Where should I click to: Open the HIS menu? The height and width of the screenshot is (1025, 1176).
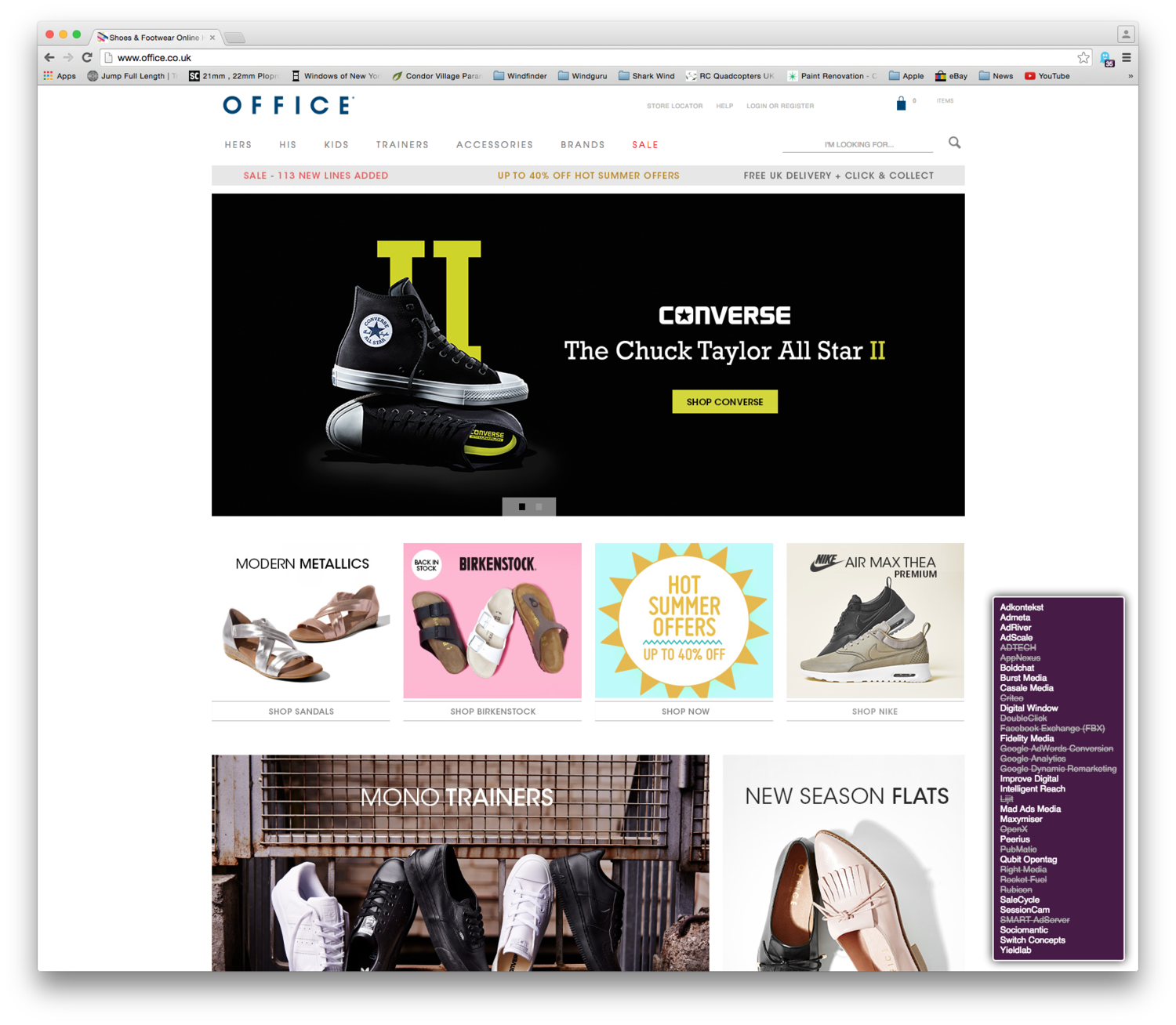288,145
